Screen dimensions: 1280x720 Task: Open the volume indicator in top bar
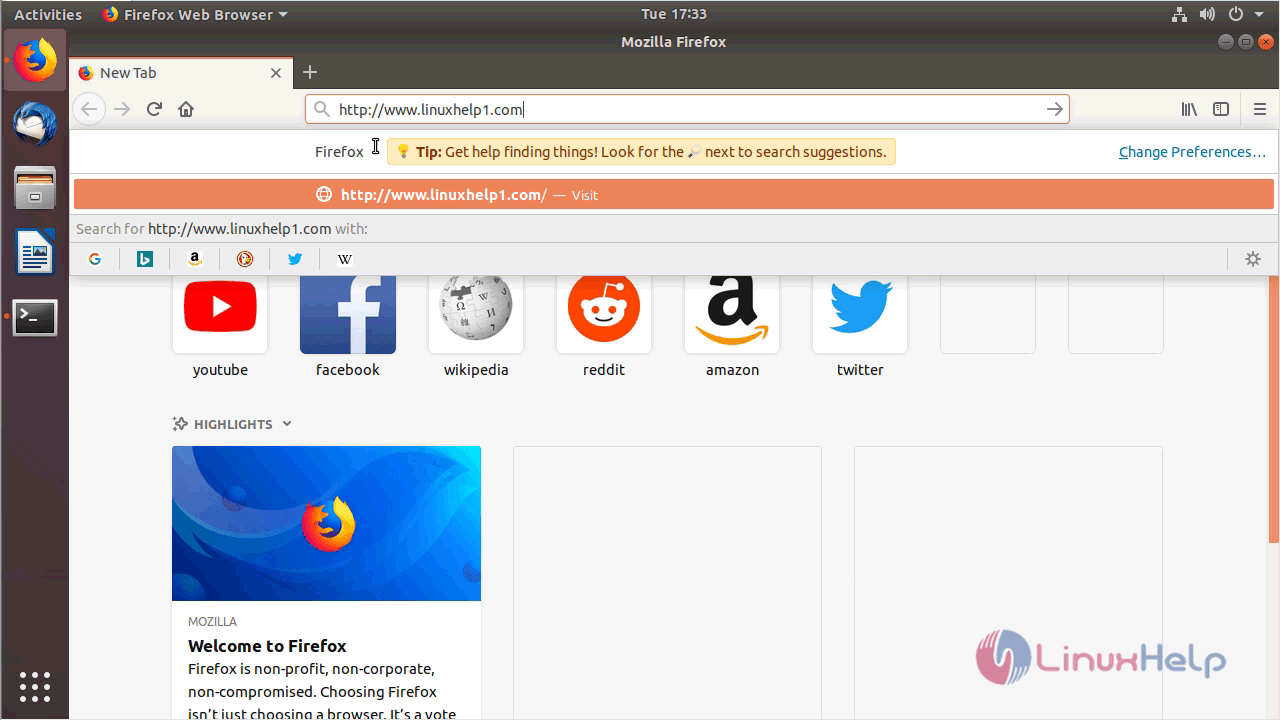[x=1207, y=14]
